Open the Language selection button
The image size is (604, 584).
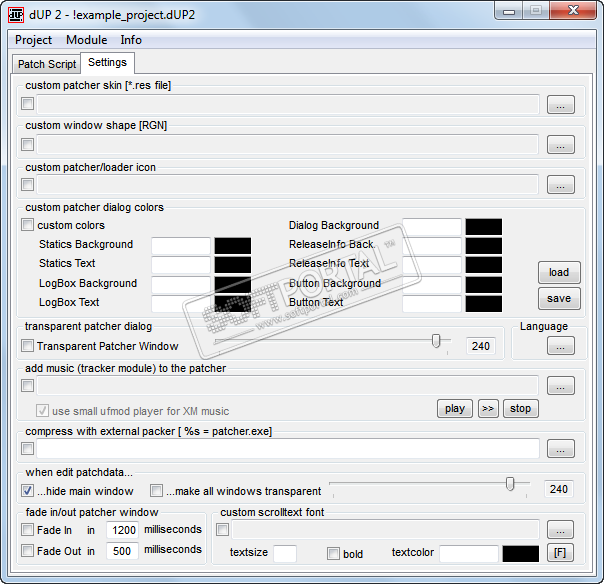(x=560, y=346)
